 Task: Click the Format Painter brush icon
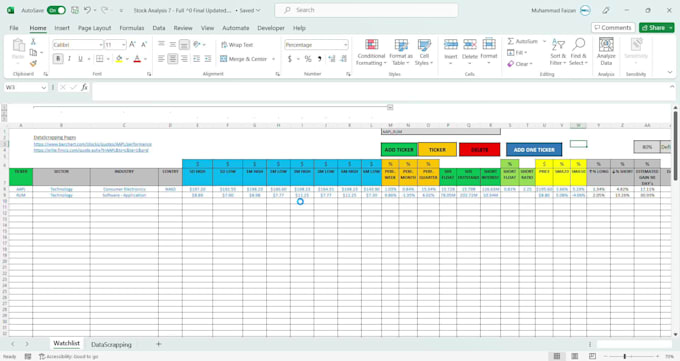pyautogui.click(x=33, y=63)
